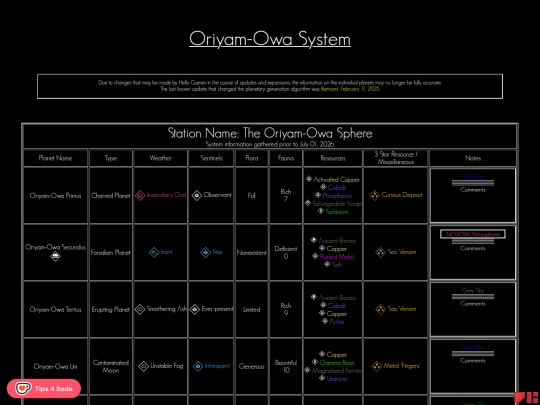Viewport: 540px width, 405px height.
Task: Click the Metal 'Fingers' three-star icon
Action: [x=376, y=366]
